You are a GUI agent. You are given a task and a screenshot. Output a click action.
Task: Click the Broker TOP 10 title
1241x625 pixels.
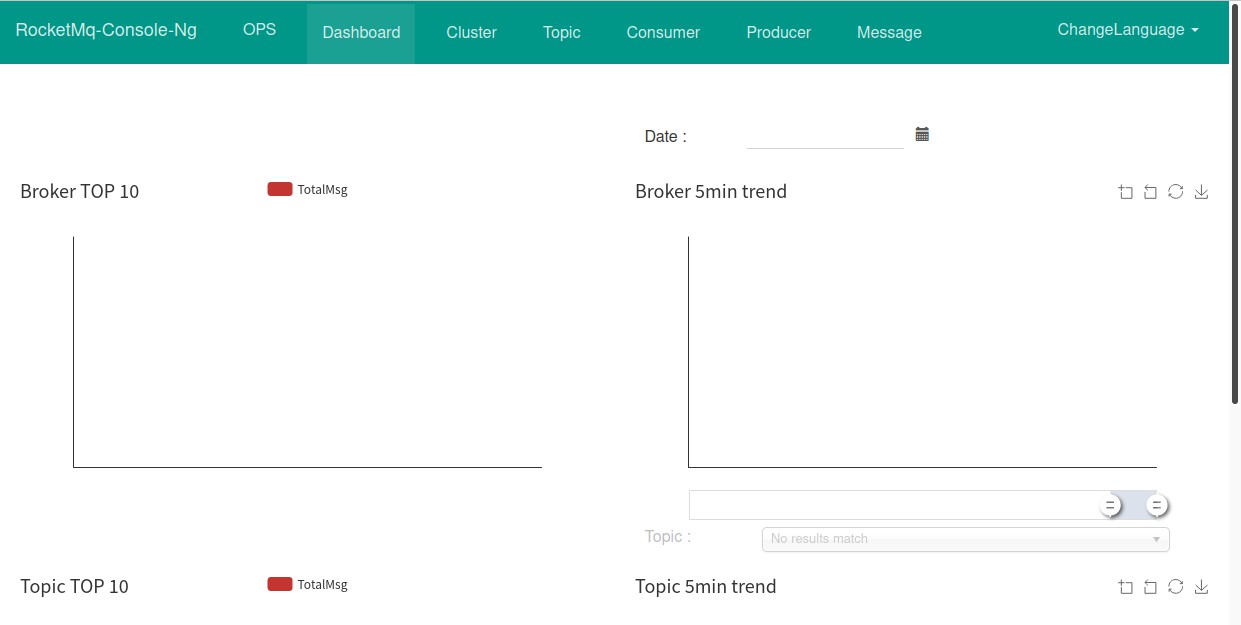[80, 191]
